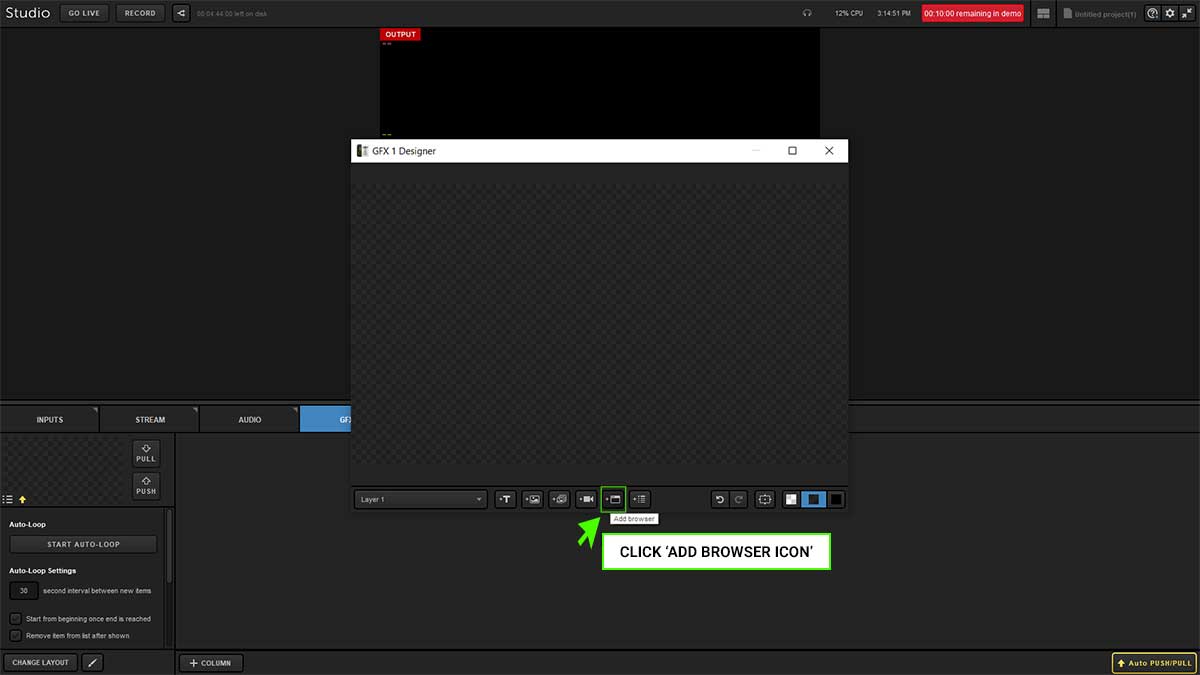Switch to the STREAM tab

pyautogui.click(x=150, y=419)
